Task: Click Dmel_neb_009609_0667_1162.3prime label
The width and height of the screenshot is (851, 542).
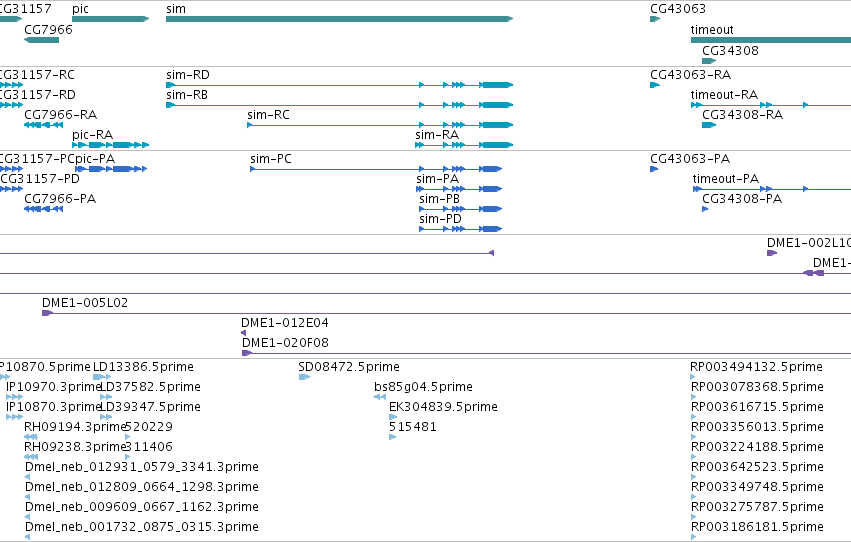Action: click(x=142, y=507)
